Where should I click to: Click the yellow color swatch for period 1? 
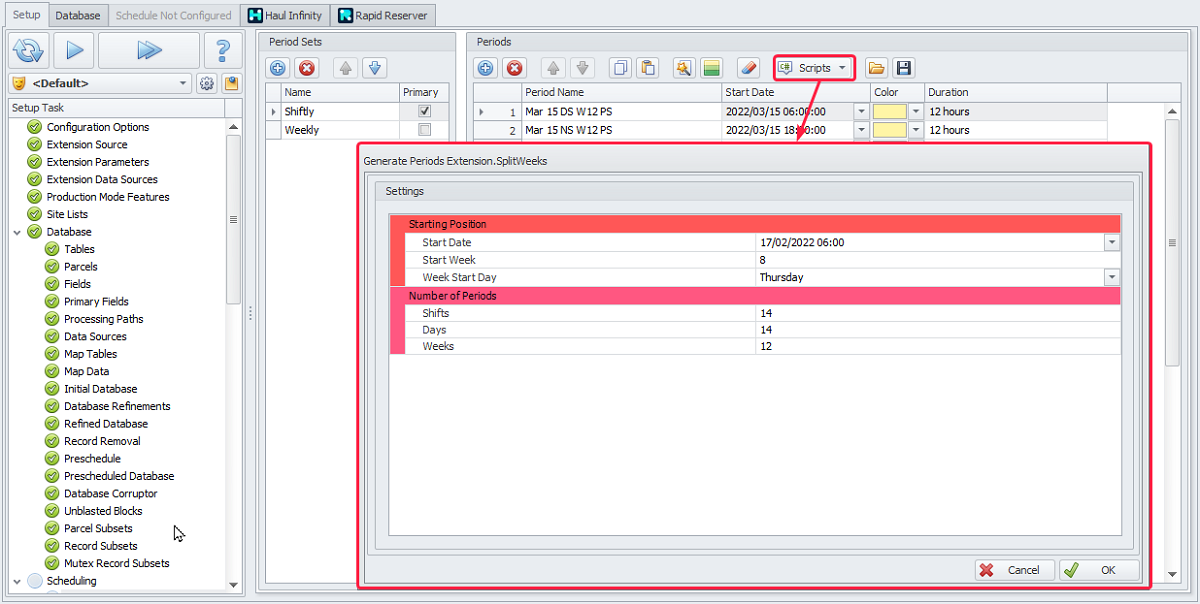888,112
